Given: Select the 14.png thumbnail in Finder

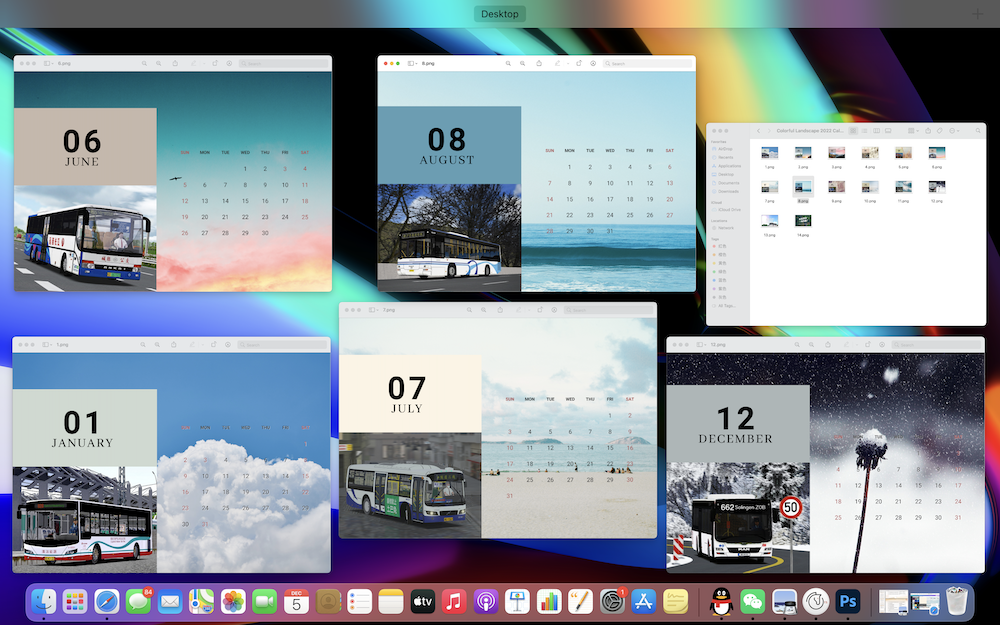Looking at the screenshot, I should [x=803, y=221].
